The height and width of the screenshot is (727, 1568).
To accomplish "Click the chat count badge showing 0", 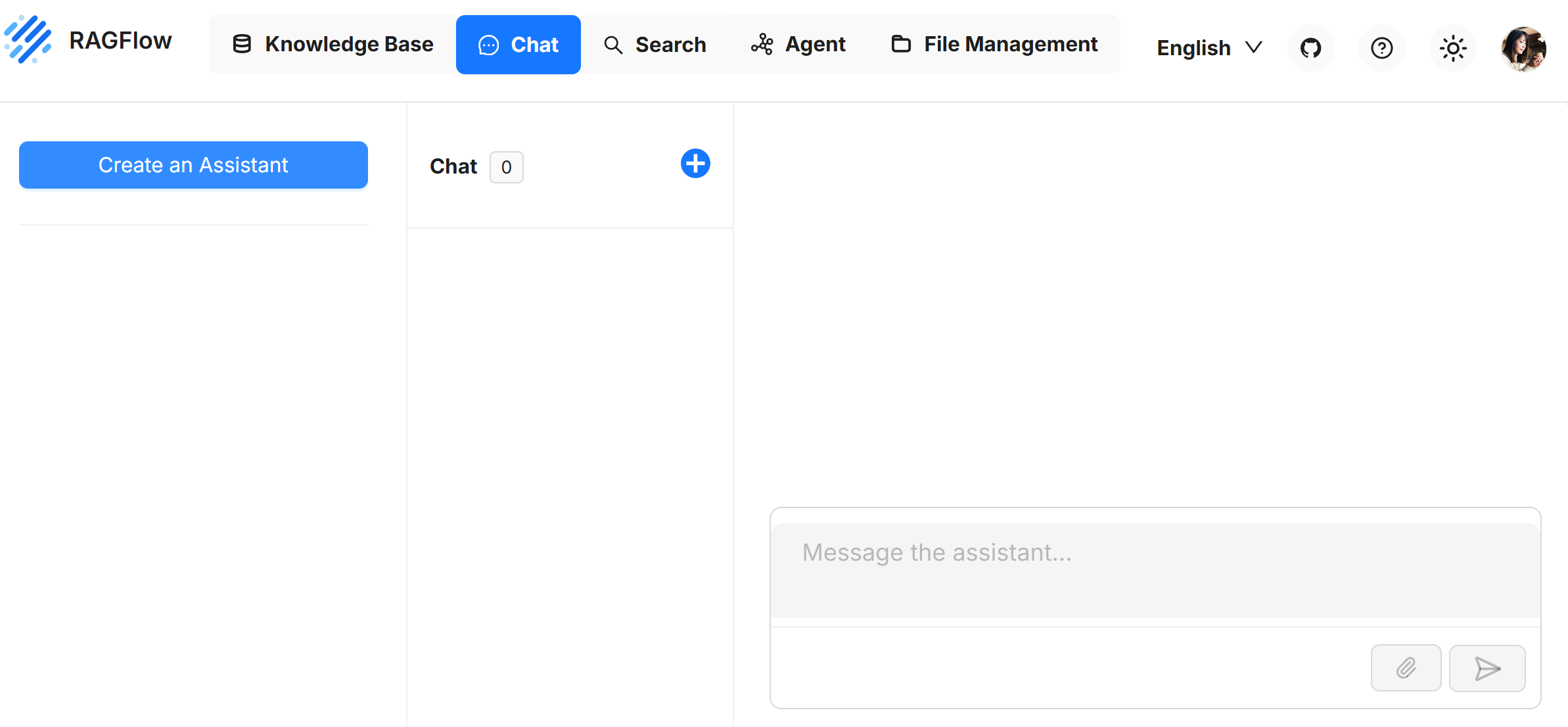I will tap(506, 167).
